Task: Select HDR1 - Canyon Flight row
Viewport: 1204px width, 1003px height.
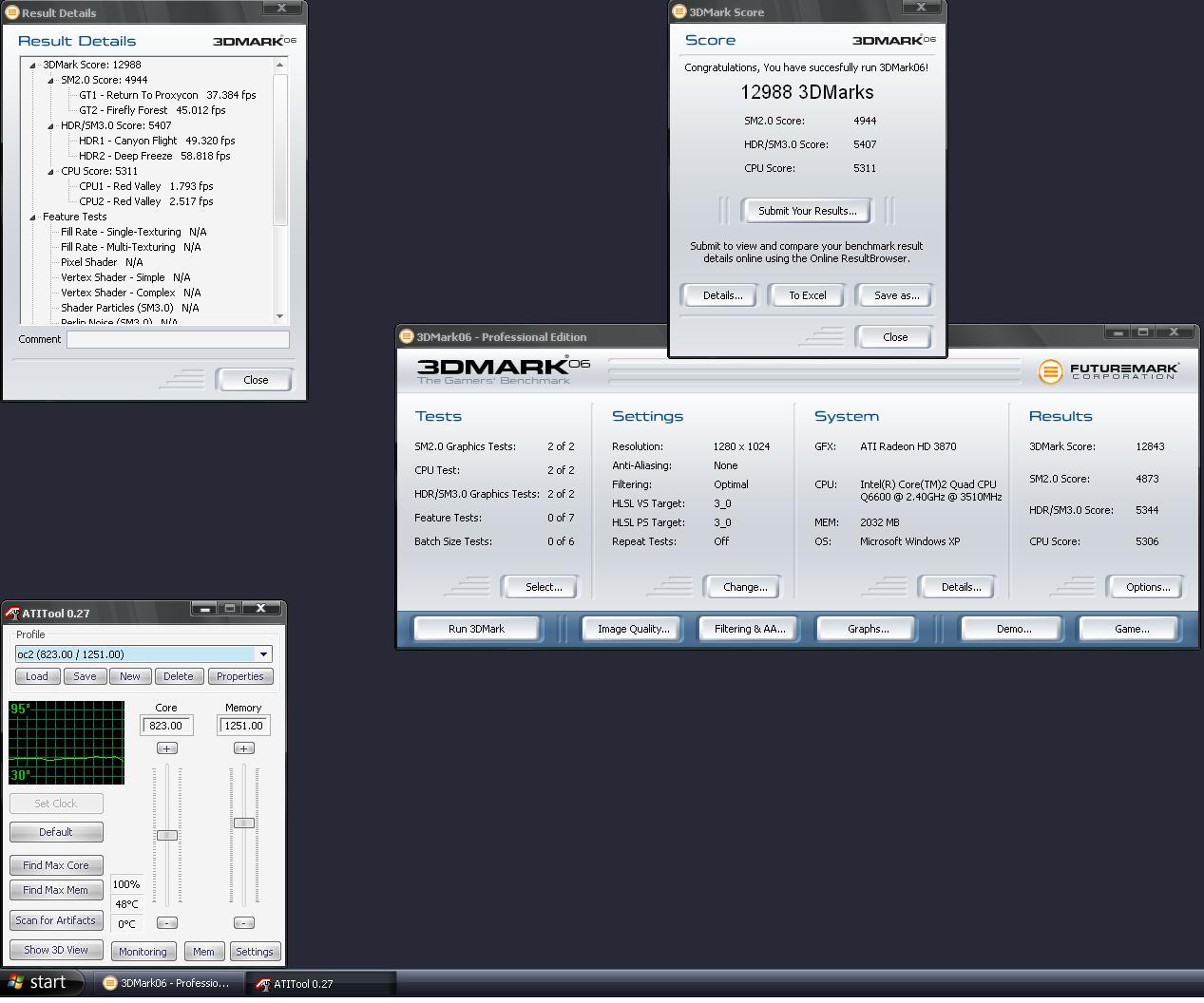Action: tap(157, 141)
